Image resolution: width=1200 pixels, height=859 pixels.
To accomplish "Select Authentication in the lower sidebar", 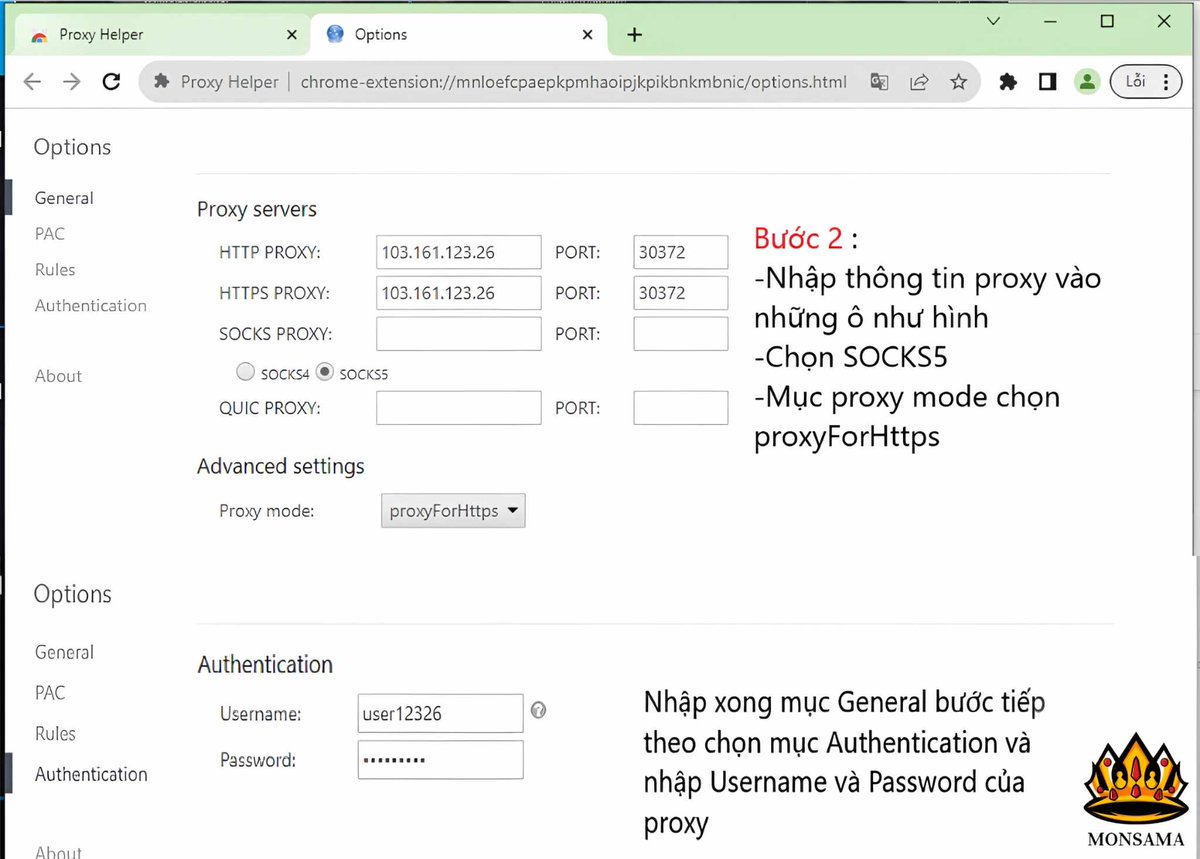I will coord(91,774).
